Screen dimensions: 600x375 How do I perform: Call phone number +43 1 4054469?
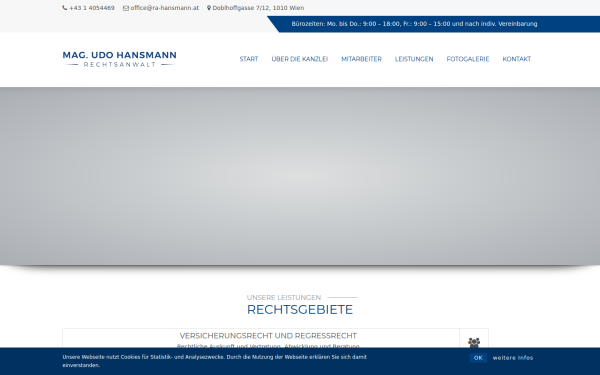coord(92,8)
